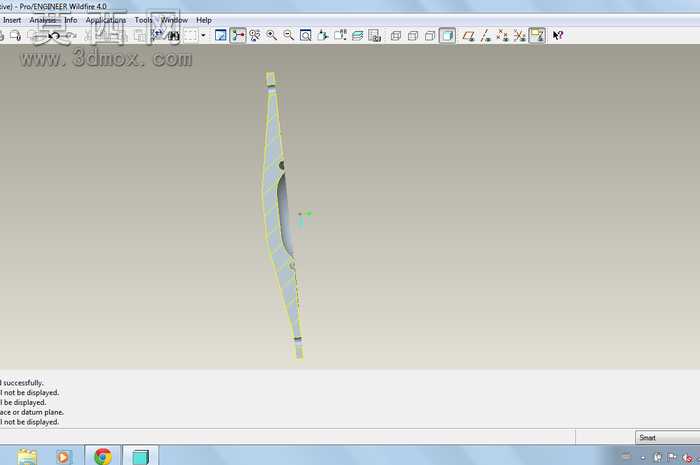Expand the selection box dropdown arrow
Viewport: 700px width, 465px height.
coord(203,36)
